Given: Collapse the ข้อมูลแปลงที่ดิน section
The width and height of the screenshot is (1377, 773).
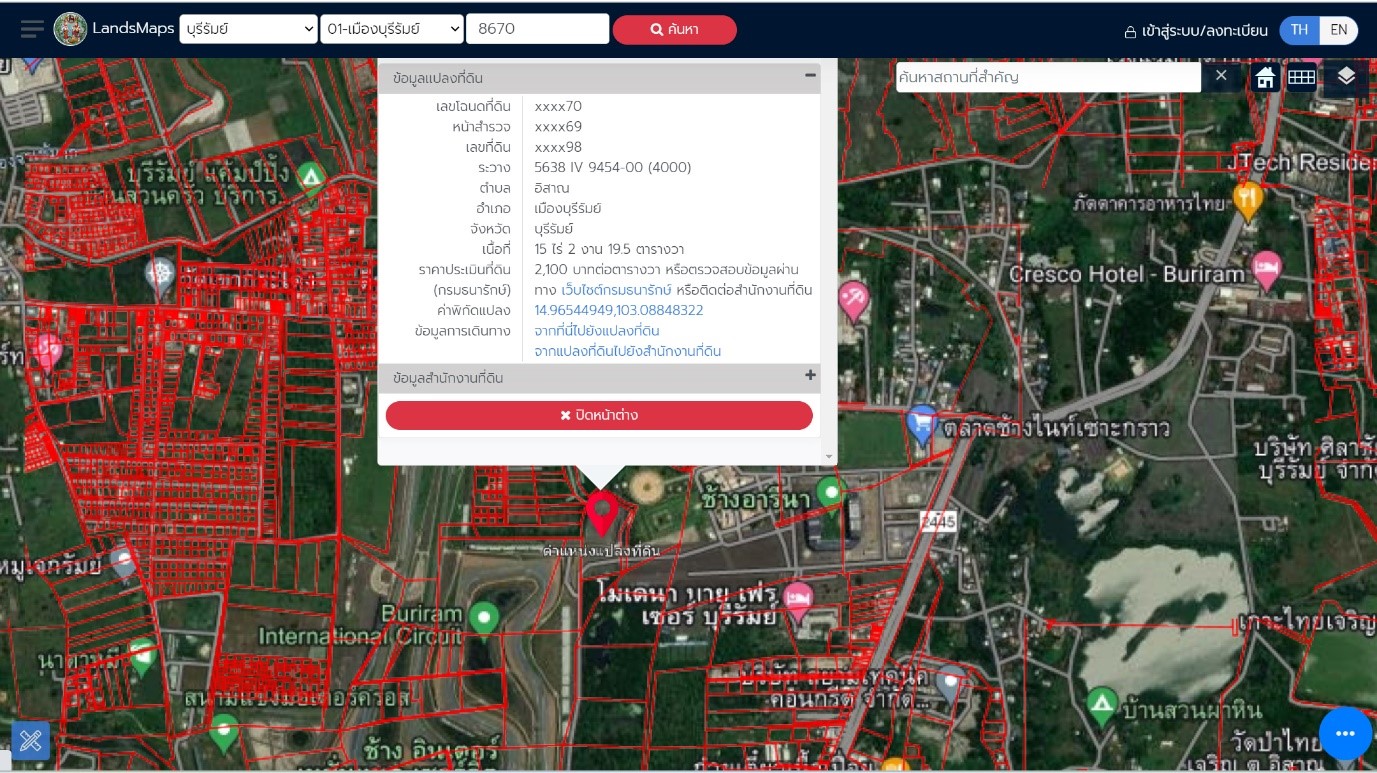Looking at the screenshot, I should point(810,76).
